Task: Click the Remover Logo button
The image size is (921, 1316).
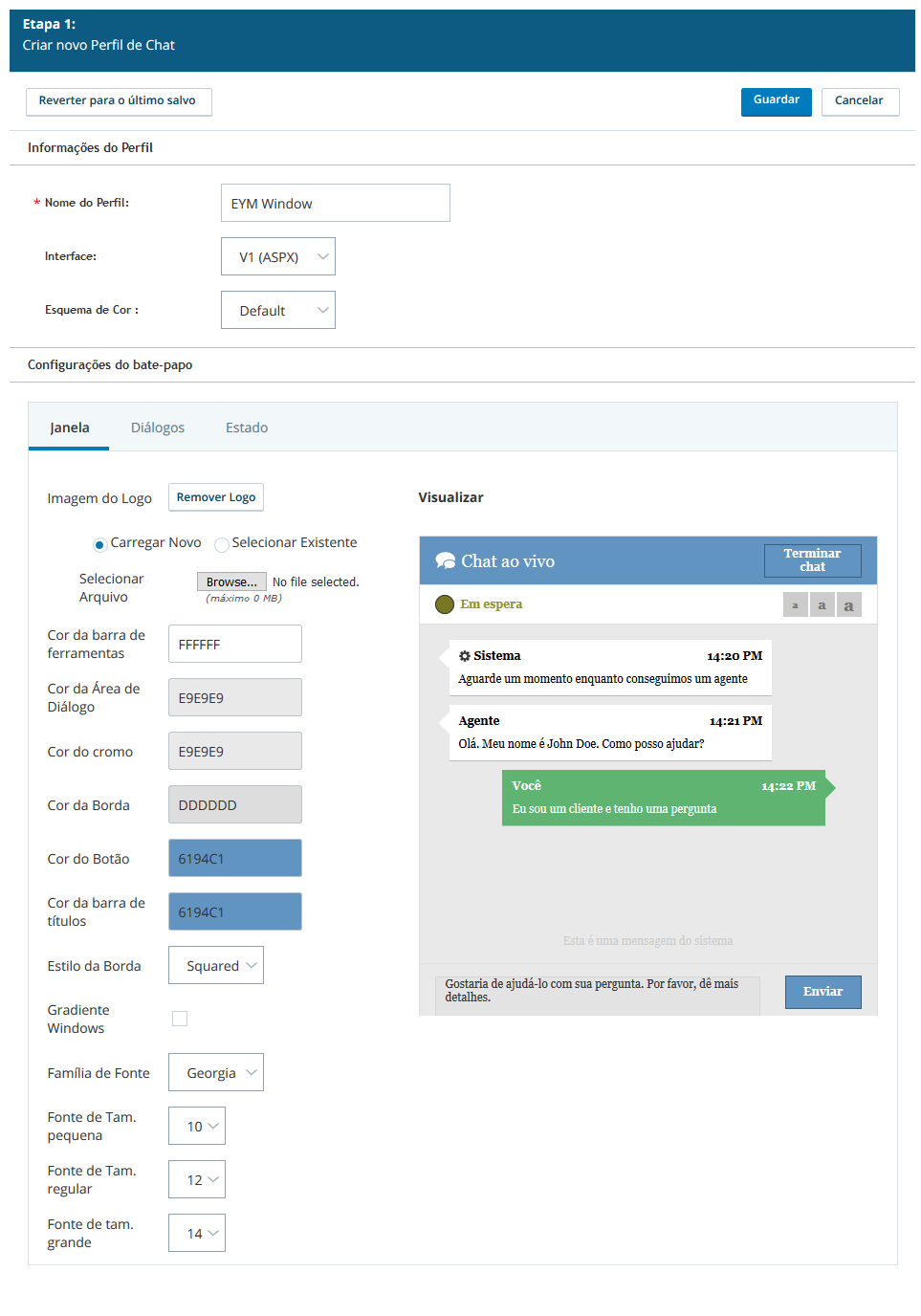Action: tap(216, 497)
